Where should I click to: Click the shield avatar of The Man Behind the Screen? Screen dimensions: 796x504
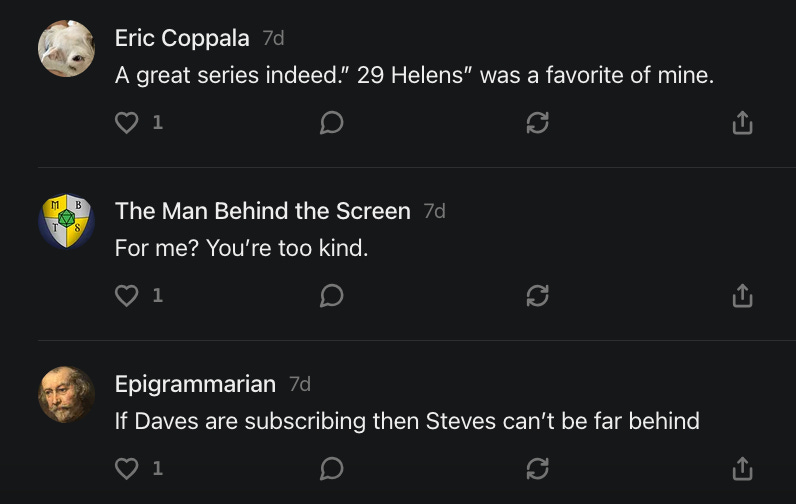66,221
